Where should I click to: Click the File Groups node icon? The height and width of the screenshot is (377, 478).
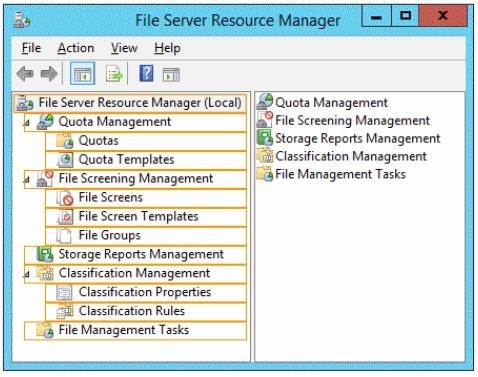point(64,235)
